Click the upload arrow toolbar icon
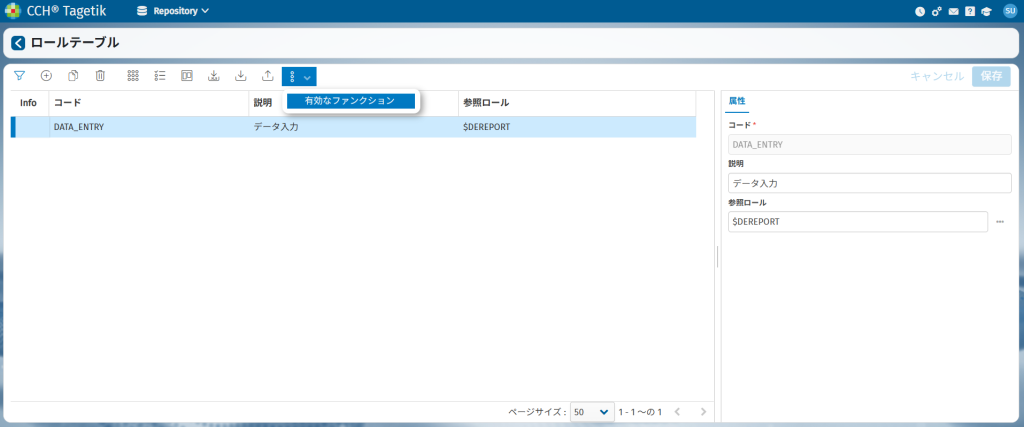Screen dimensions: 1024x427 coord(267,76)
